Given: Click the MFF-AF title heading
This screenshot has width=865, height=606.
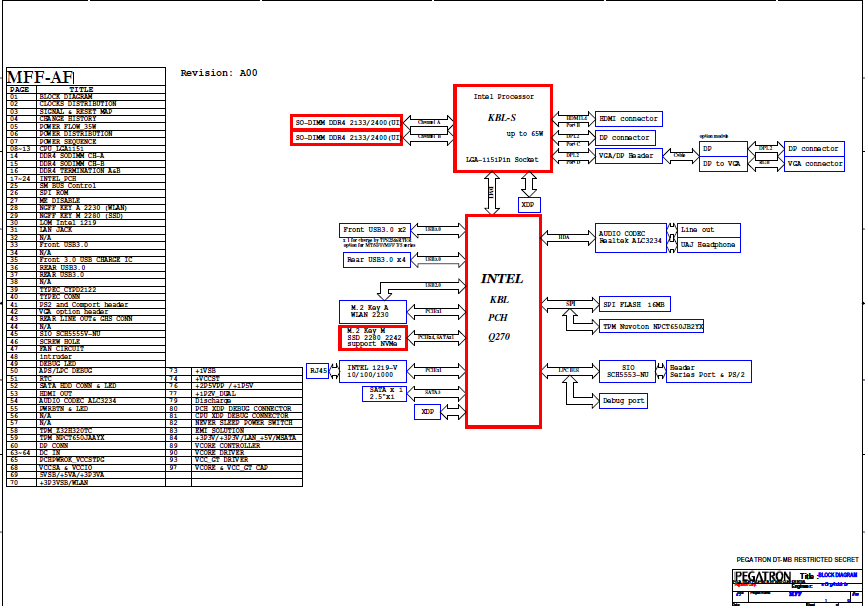Looking at the screenshot, I should coord(41,78).
